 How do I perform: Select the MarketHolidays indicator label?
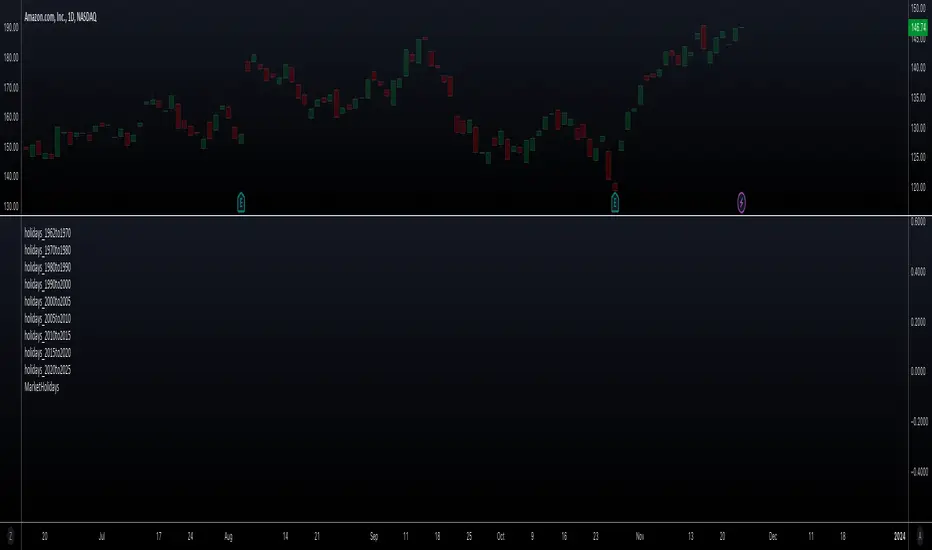point(42,387)
